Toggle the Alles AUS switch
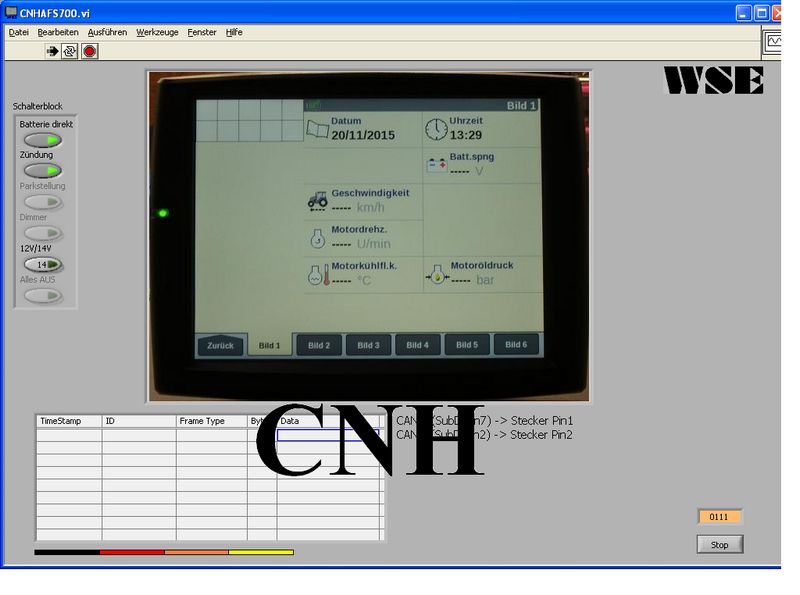Image resolution: width=800 pixels, height=595 pixels. (x=43, y=295)
